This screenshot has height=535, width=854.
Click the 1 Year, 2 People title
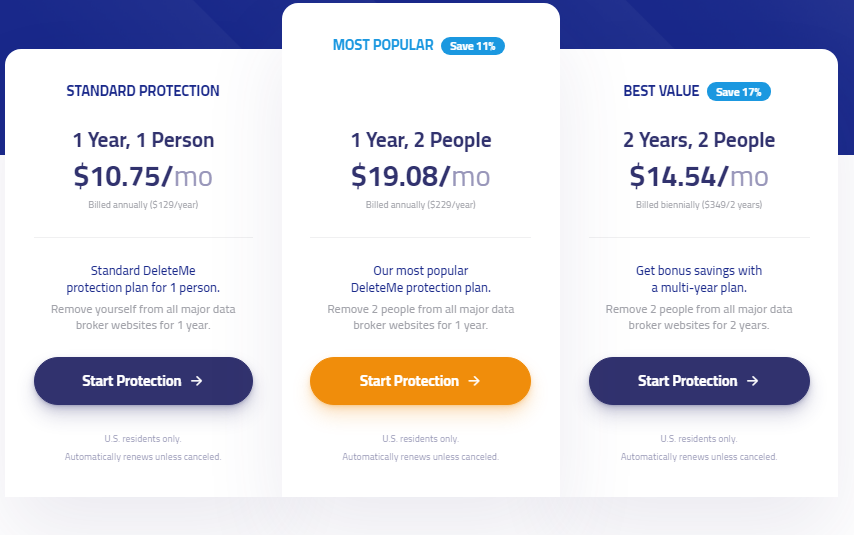pos(421,140)
